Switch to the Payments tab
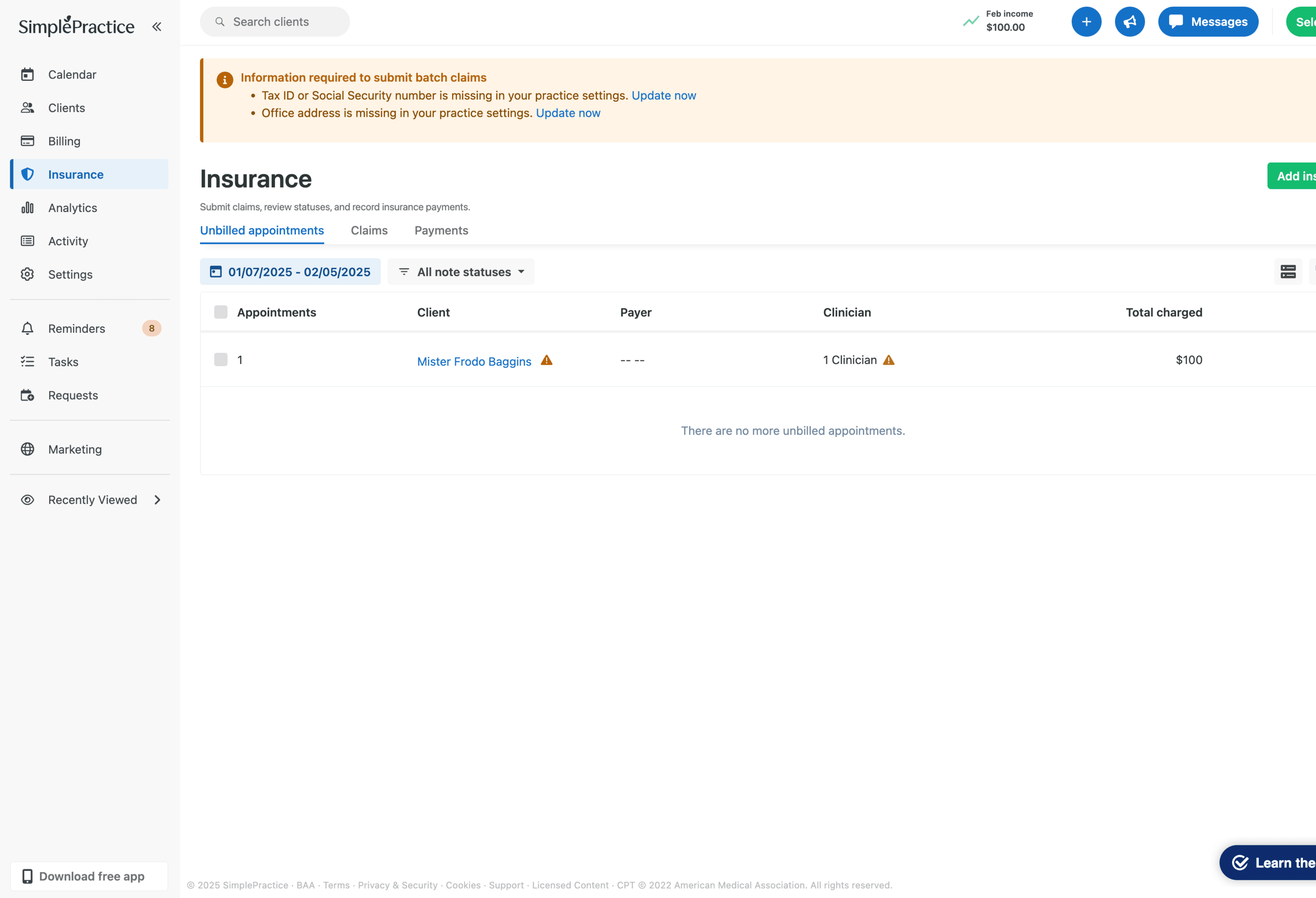Viewport: 1316px width, 898px height. (441, 230)
